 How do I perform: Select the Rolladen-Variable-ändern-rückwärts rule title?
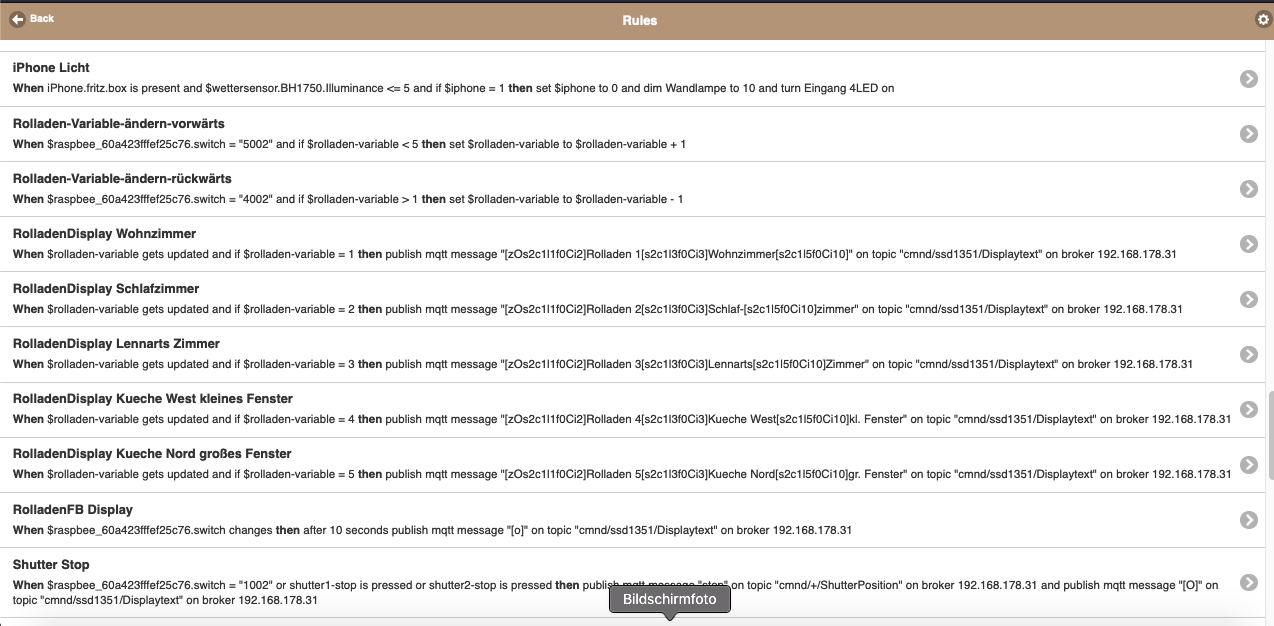122,178
